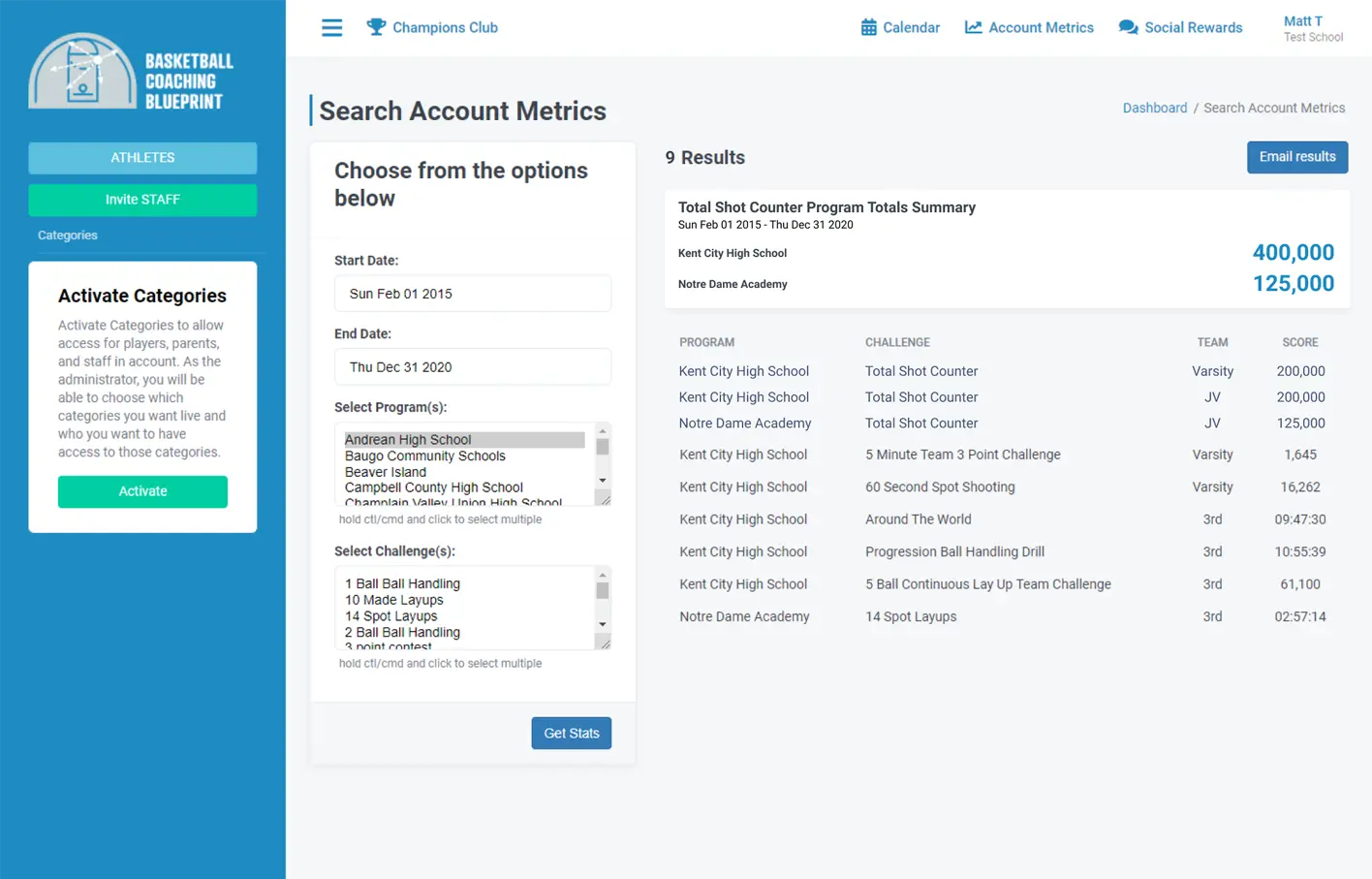Screen dimensions: 1372x879
Task: Click the Email results button
Action: 1296,157
